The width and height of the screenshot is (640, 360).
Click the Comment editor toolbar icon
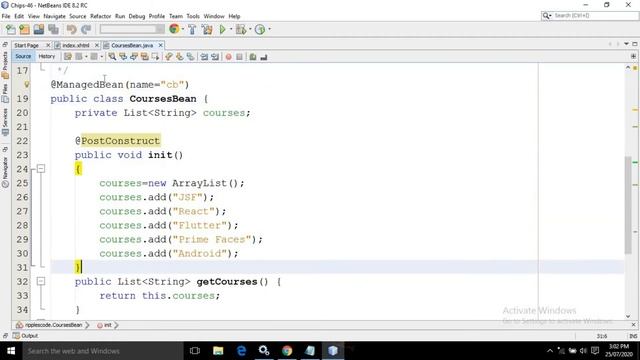point(253,57)
